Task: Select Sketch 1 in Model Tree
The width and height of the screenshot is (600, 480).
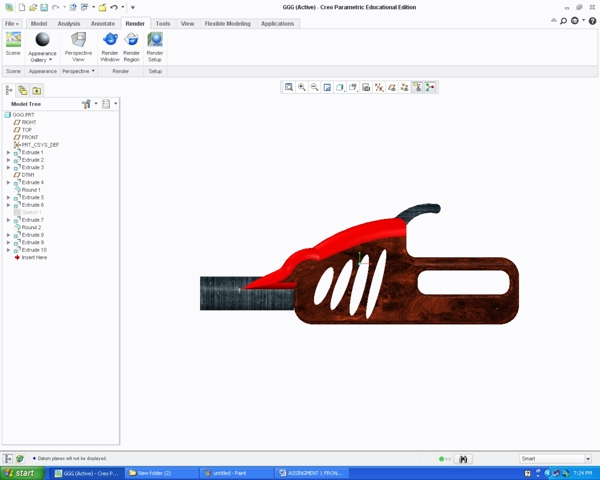Action: click(27, 212)
